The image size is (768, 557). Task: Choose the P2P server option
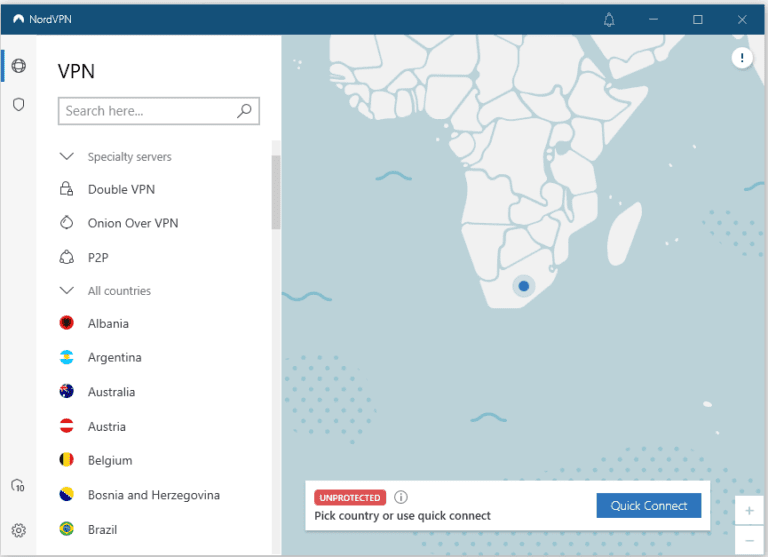pos(98,257)
